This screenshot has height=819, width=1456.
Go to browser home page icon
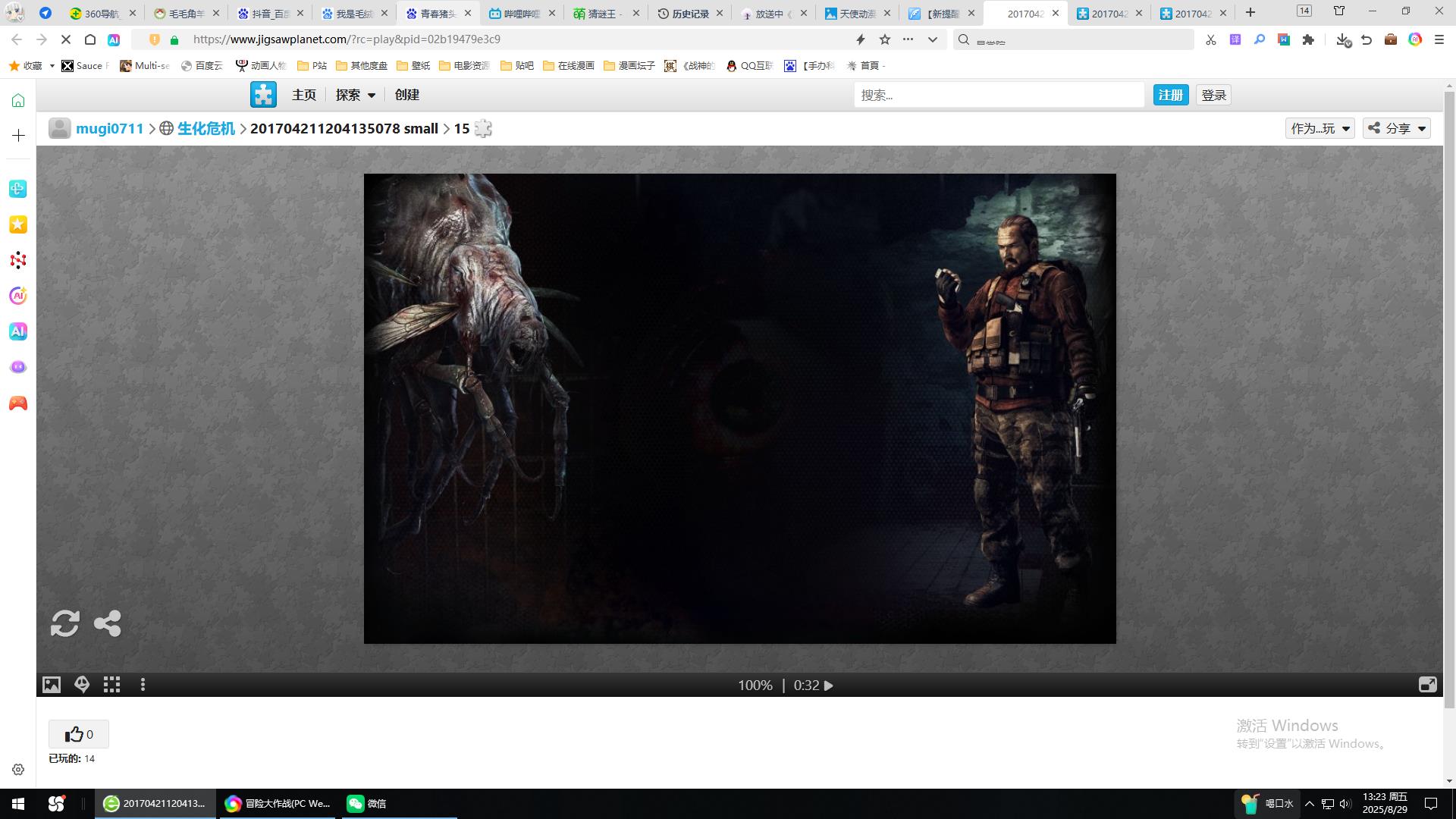point(90,39)
